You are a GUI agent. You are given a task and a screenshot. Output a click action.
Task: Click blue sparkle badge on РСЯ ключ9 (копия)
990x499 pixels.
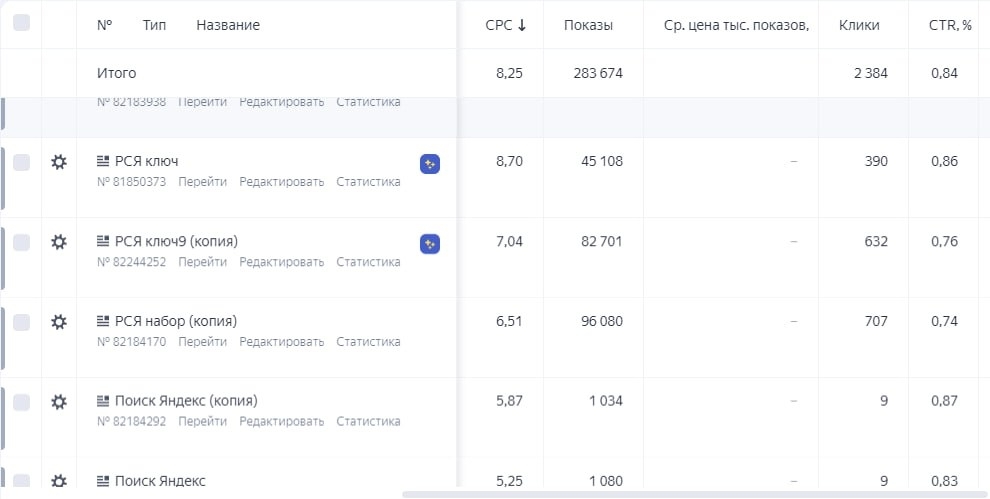(x=430, y=244)
